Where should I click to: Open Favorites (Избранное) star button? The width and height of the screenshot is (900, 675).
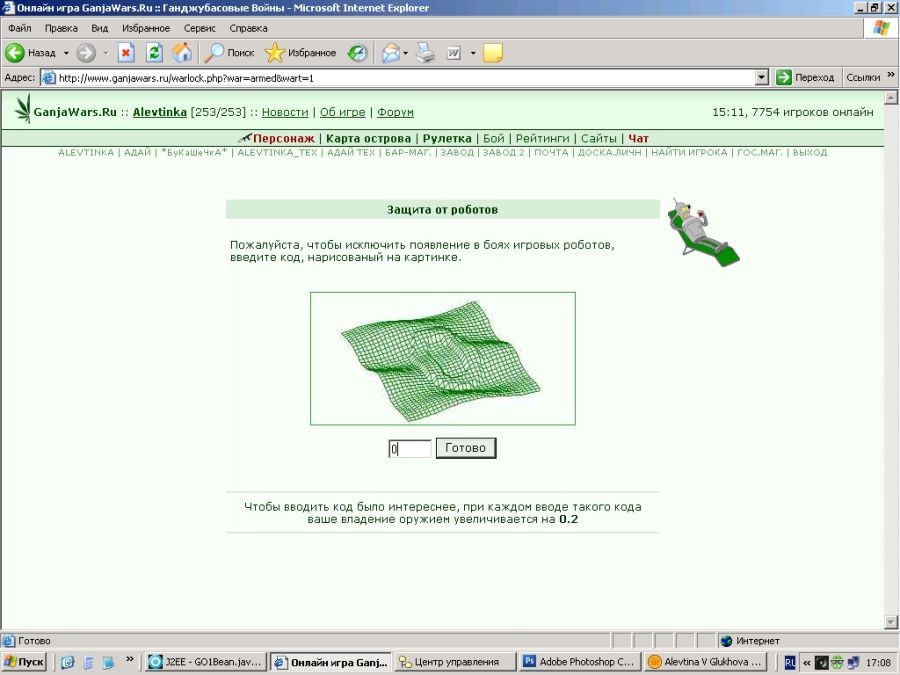[300, 53]
